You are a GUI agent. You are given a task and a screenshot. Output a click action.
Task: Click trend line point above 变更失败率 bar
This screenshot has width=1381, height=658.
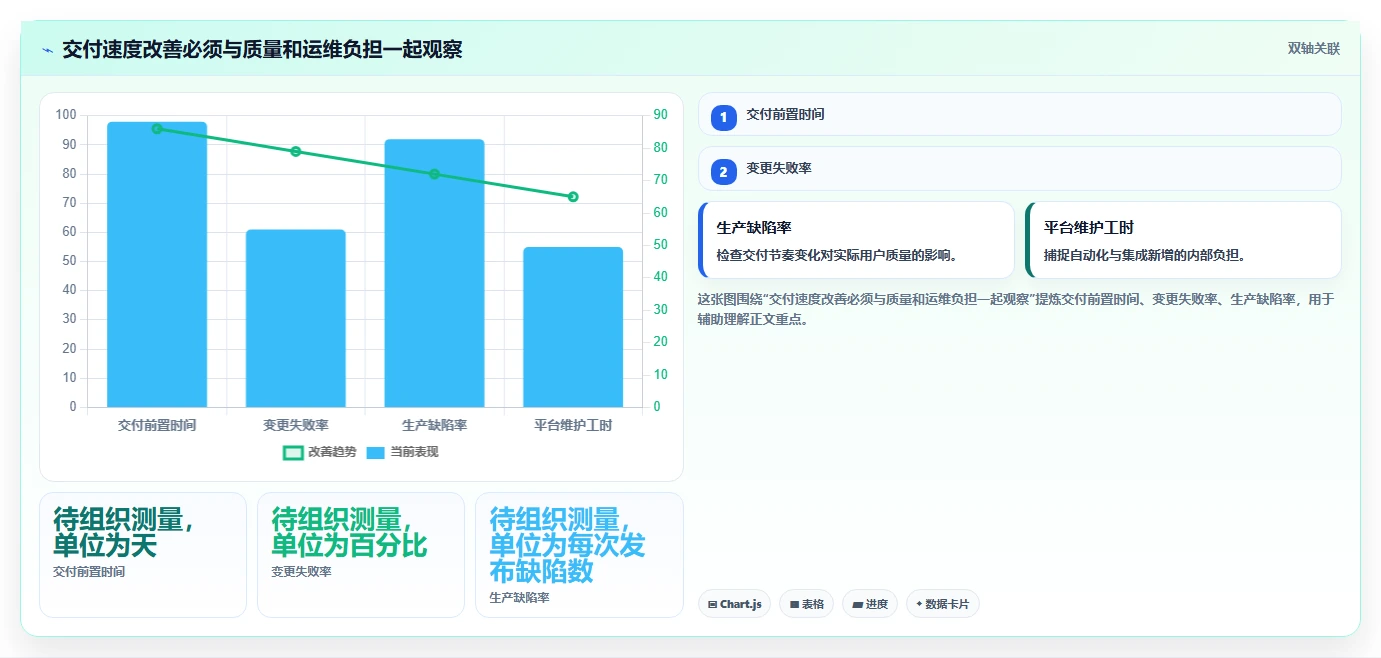[296, 152]
